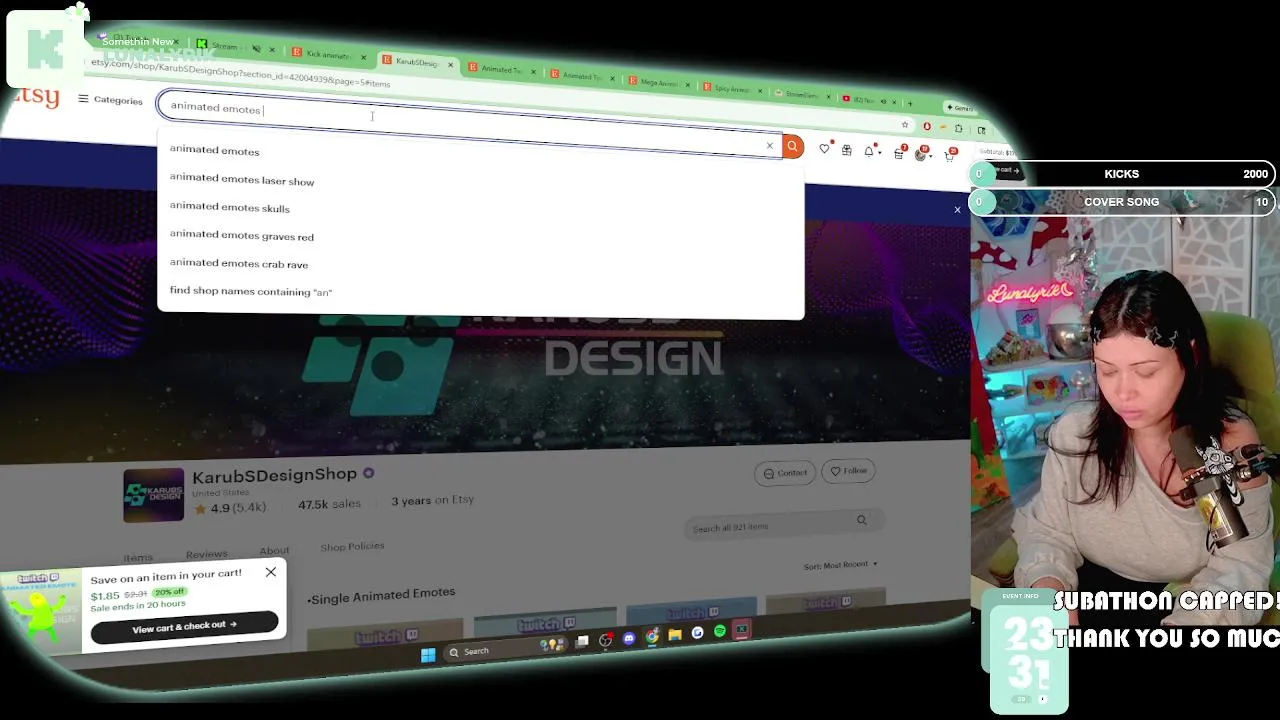Select 'find shop names containing' option
Viewport: 1280px width, 720px height.
pyautogui.click(x=250, y=291)
